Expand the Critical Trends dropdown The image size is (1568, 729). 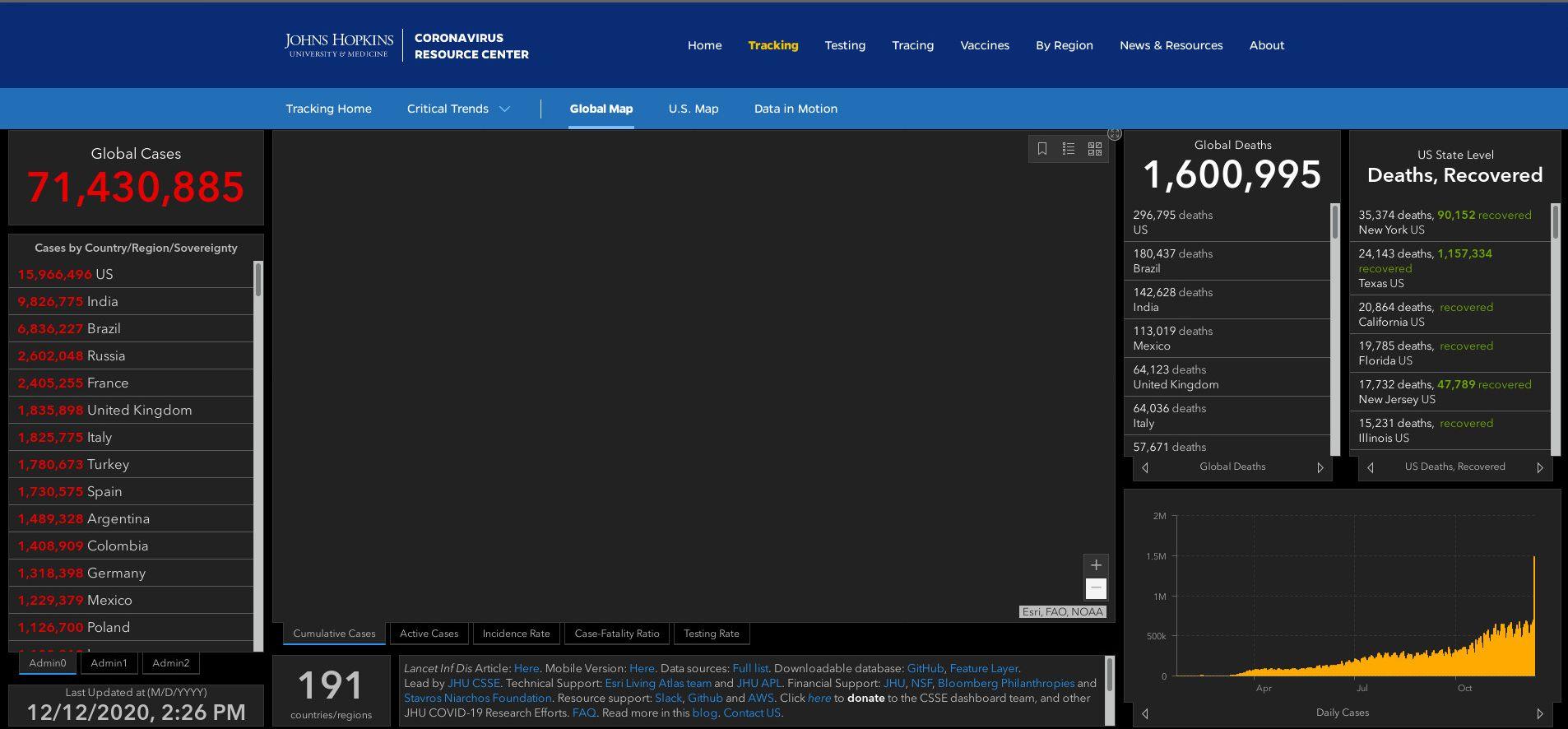coord(458,109)
